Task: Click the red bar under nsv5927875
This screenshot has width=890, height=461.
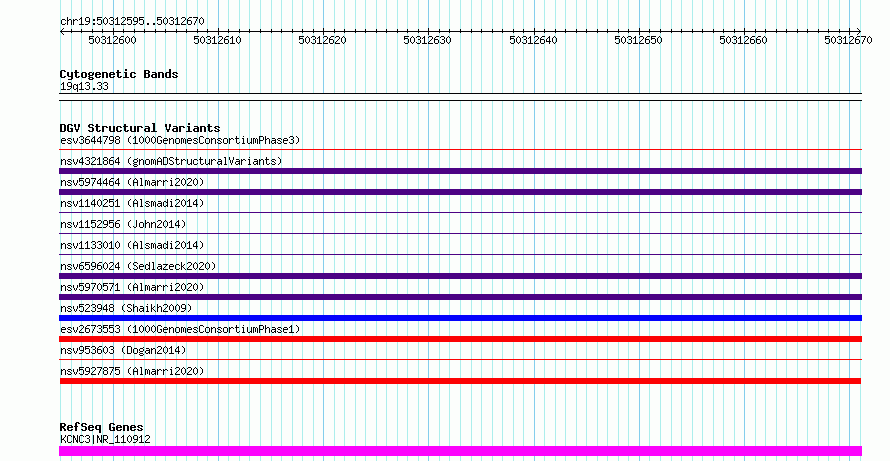Action: [x=460, y=381]
